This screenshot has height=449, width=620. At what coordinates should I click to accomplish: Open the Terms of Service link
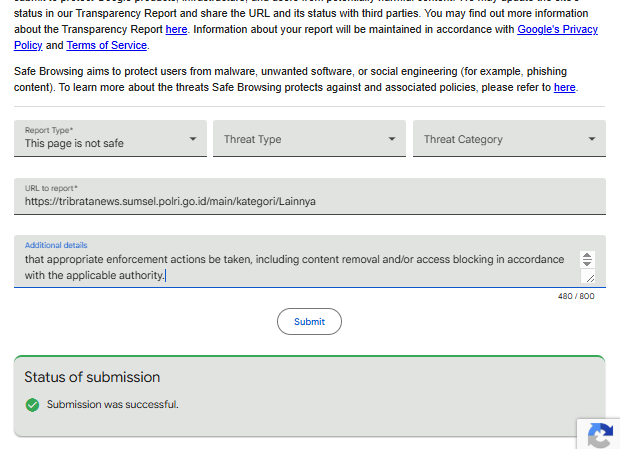[107, 45]
